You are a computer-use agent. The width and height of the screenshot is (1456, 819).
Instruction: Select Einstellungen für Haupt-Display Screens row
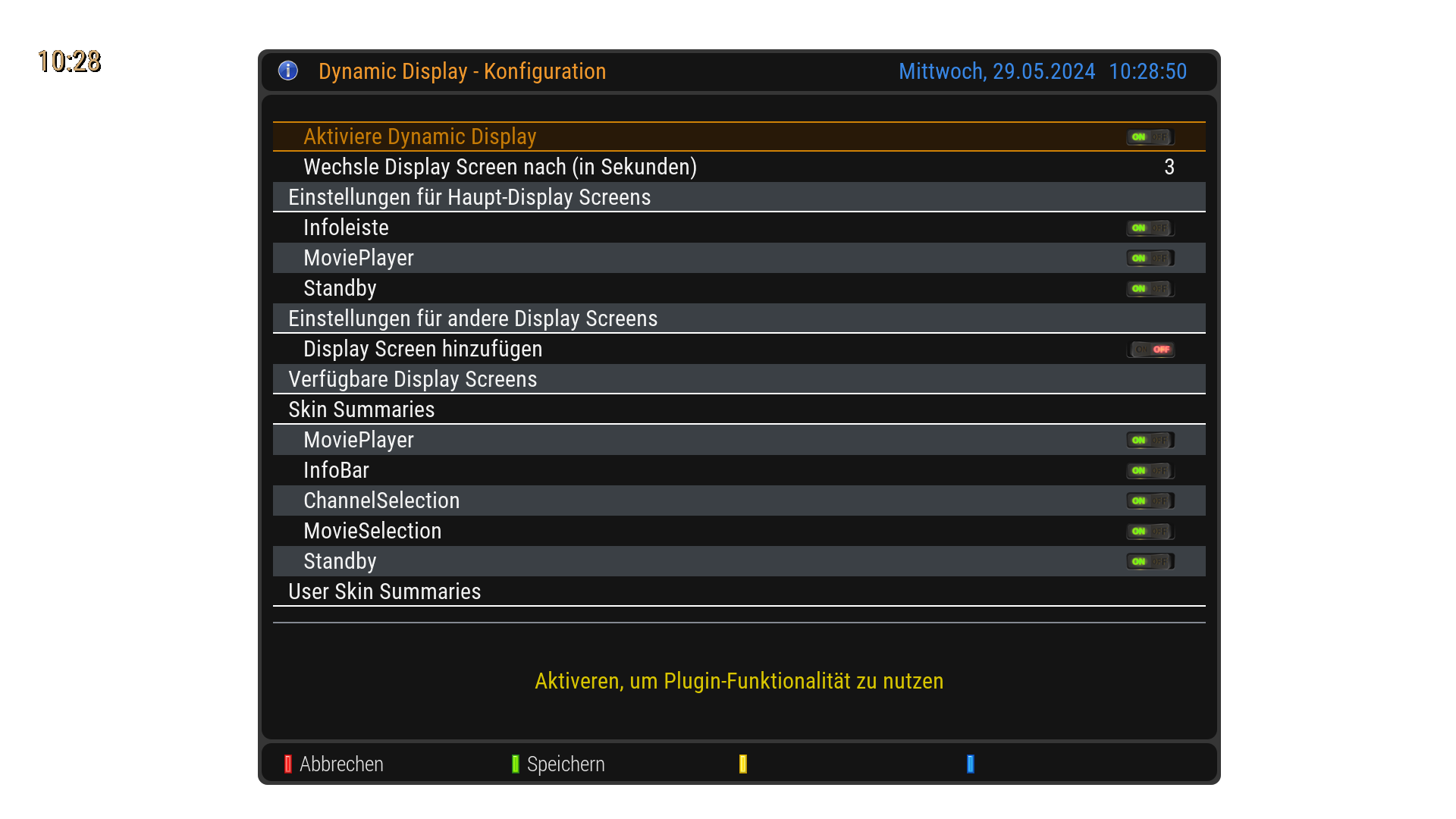coord(469,197)
